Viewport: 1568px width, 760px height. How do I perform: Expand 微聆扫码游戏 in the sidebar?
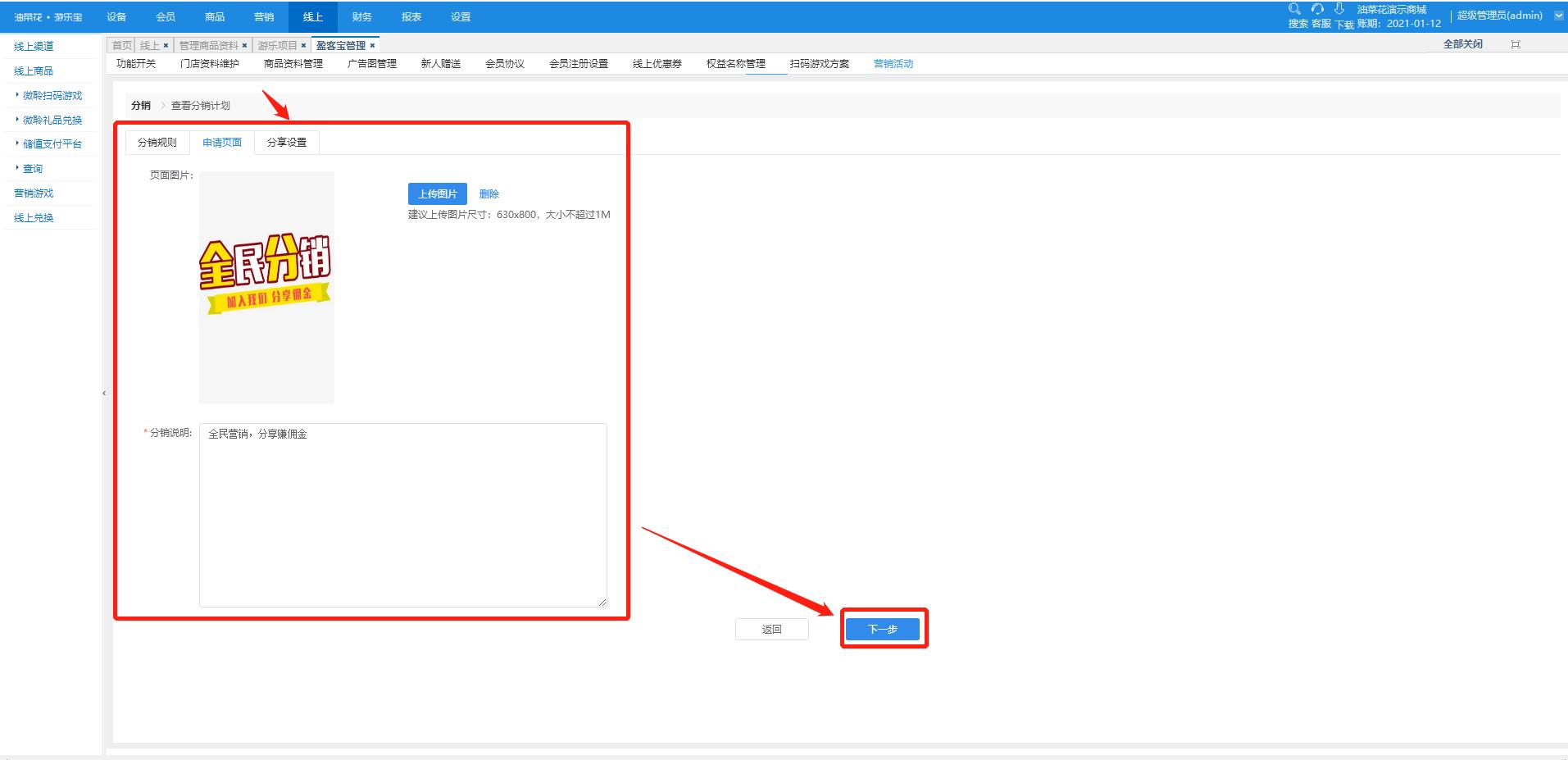52,96
